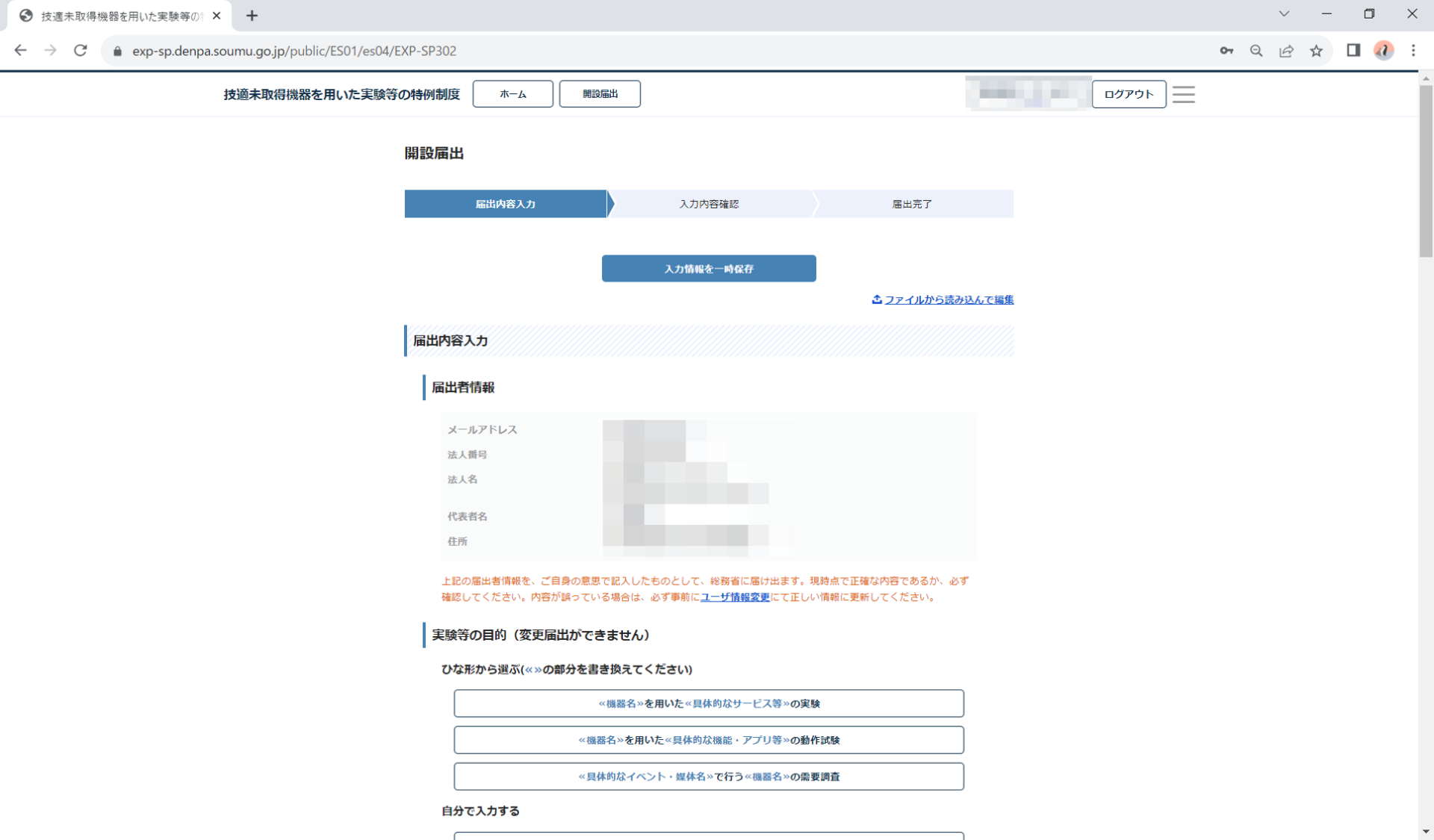Viewport: 1434px width, 840px height.
Task: Open the Chrome profile avatar
Action: point(1383,51)
